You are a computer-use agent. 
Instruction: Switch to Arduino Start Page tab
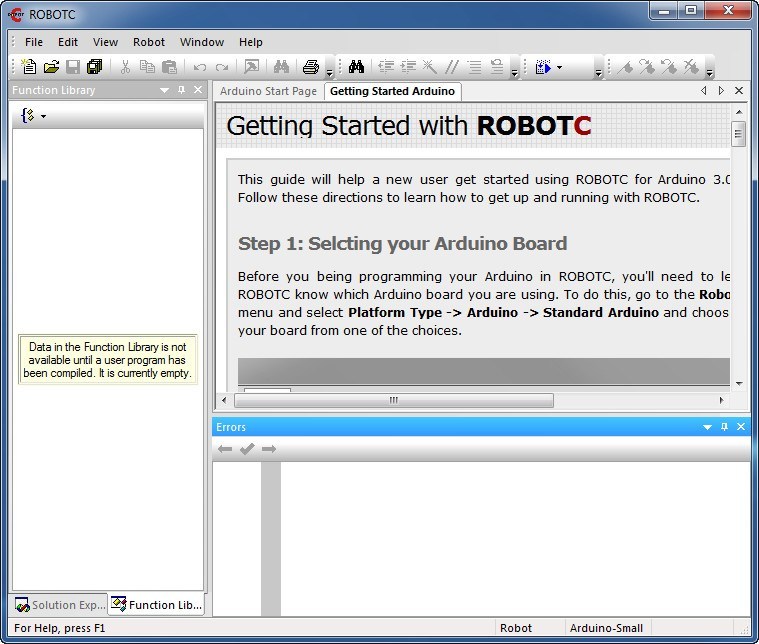268,91
